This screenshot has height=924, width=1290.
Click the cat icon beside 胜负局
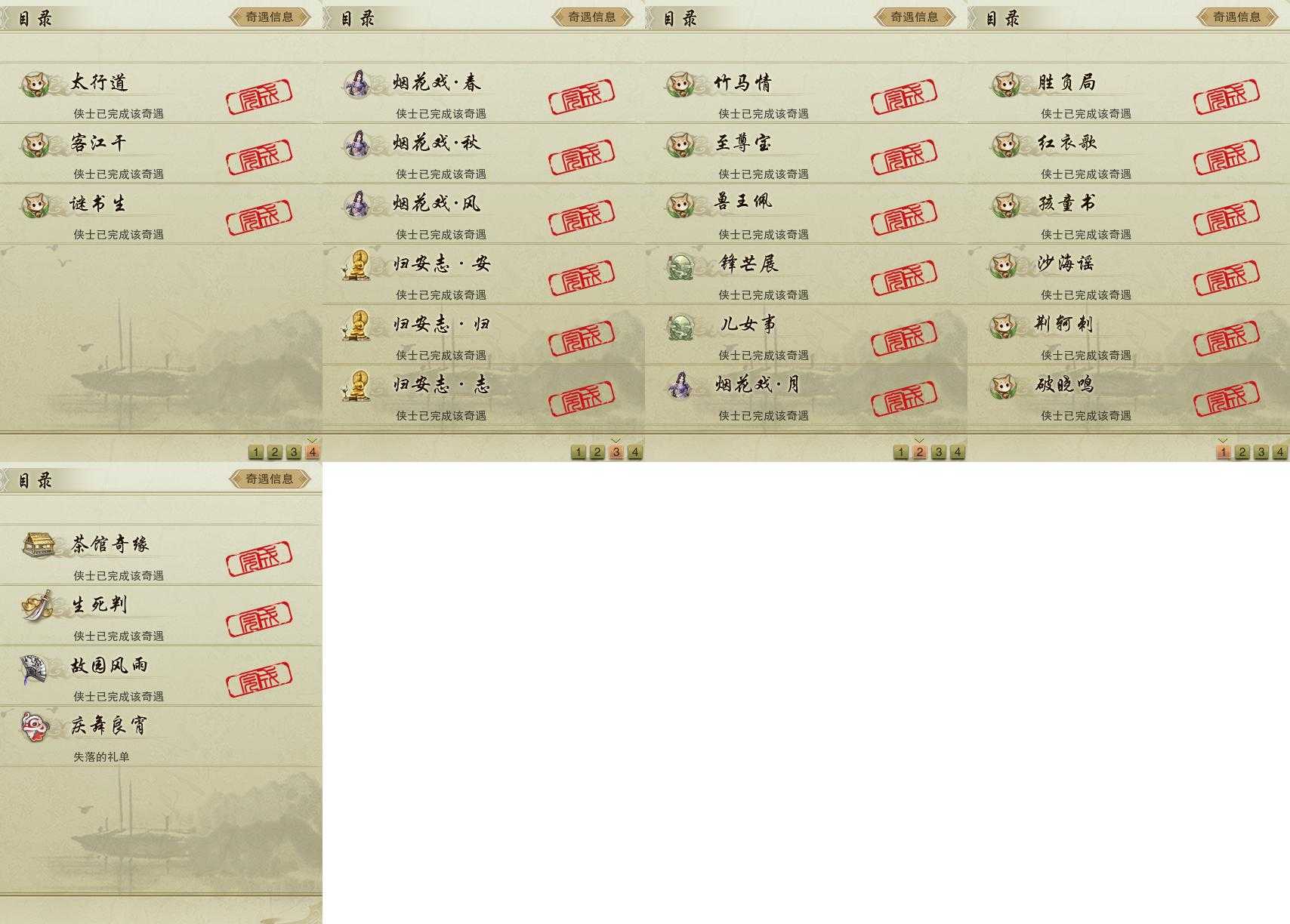pos(1005,84)
